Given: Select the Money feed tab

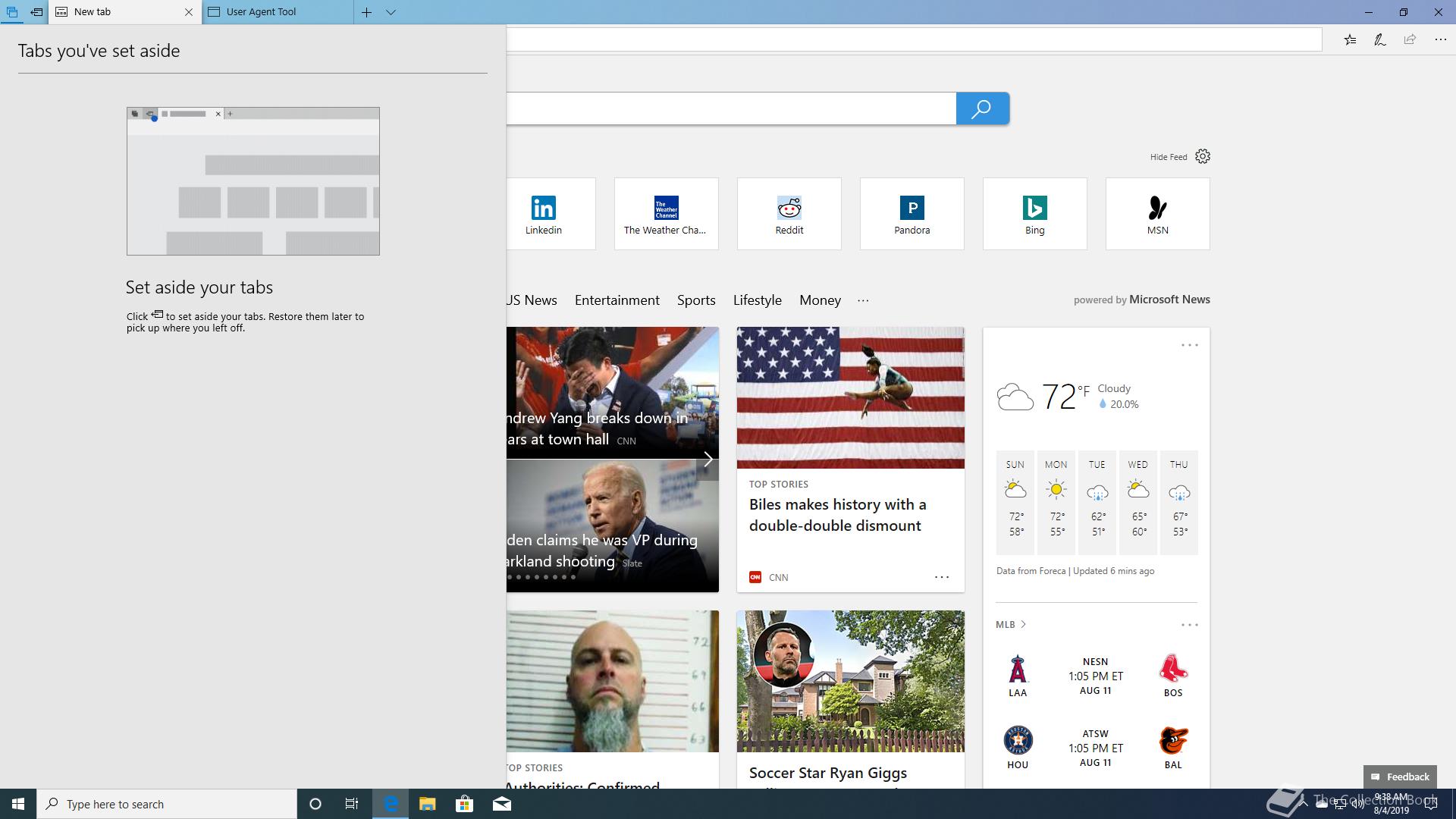Looking at the screenshot, I should [820, 300].
